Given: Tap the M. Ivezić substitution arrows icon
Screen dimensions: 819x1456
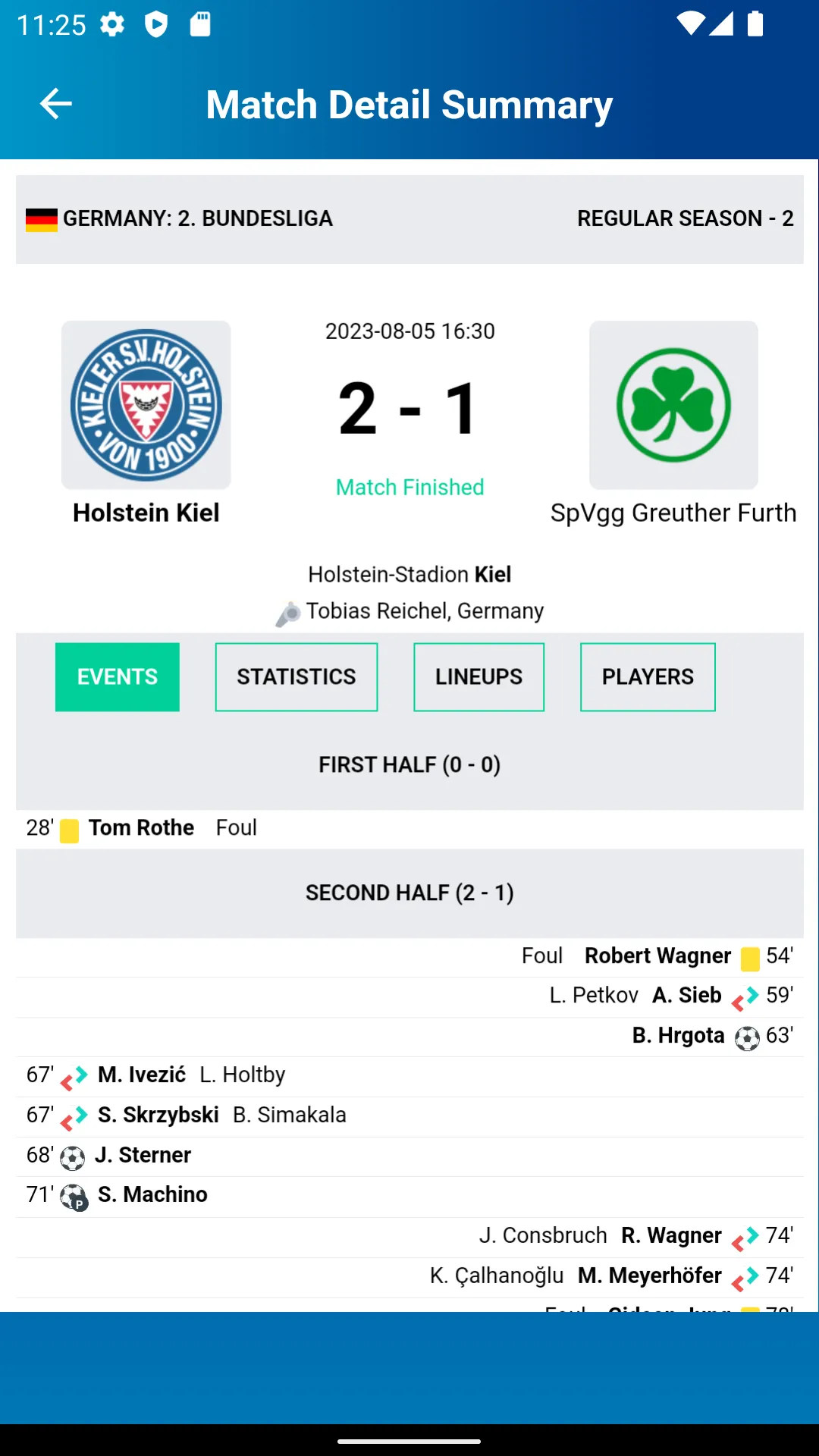Looking at the screenshot, I should coord(74,1078).
